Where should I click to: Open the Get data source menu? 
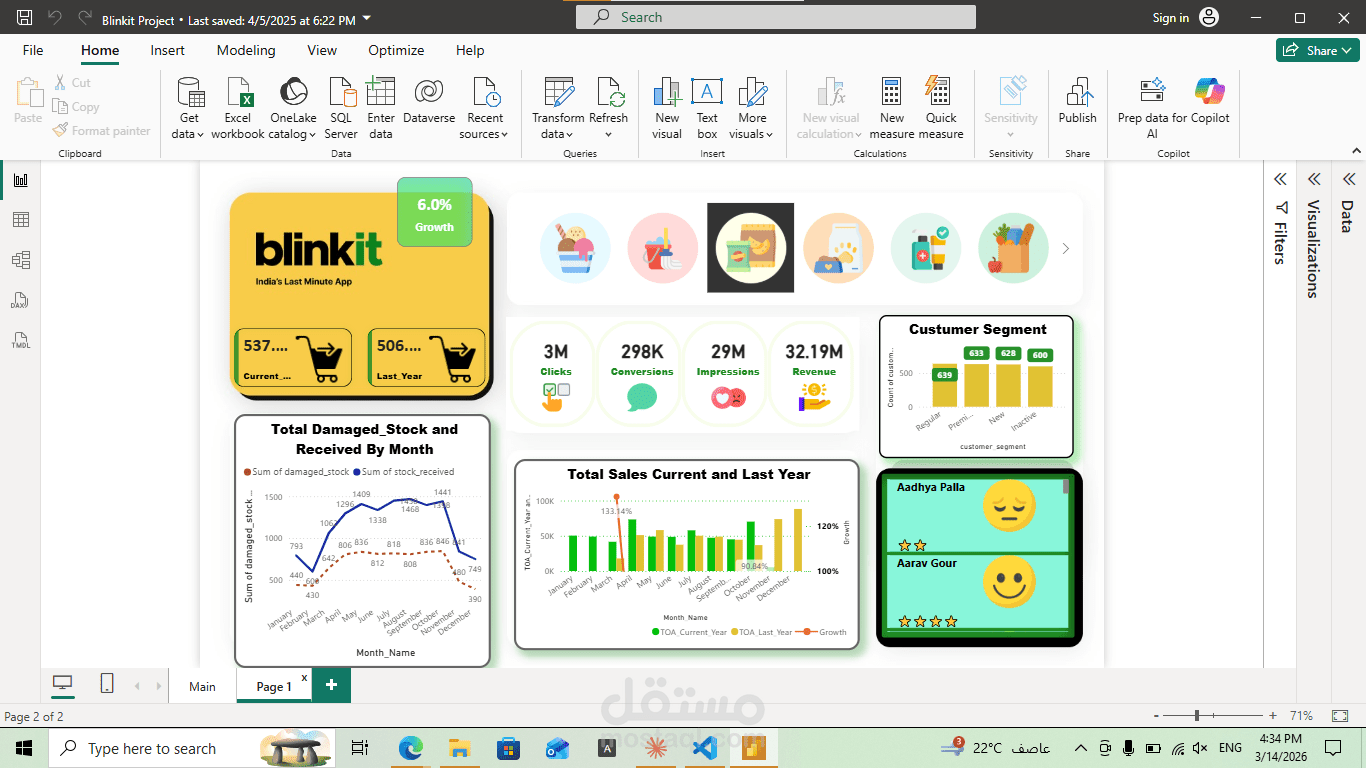tap(188, 108)
